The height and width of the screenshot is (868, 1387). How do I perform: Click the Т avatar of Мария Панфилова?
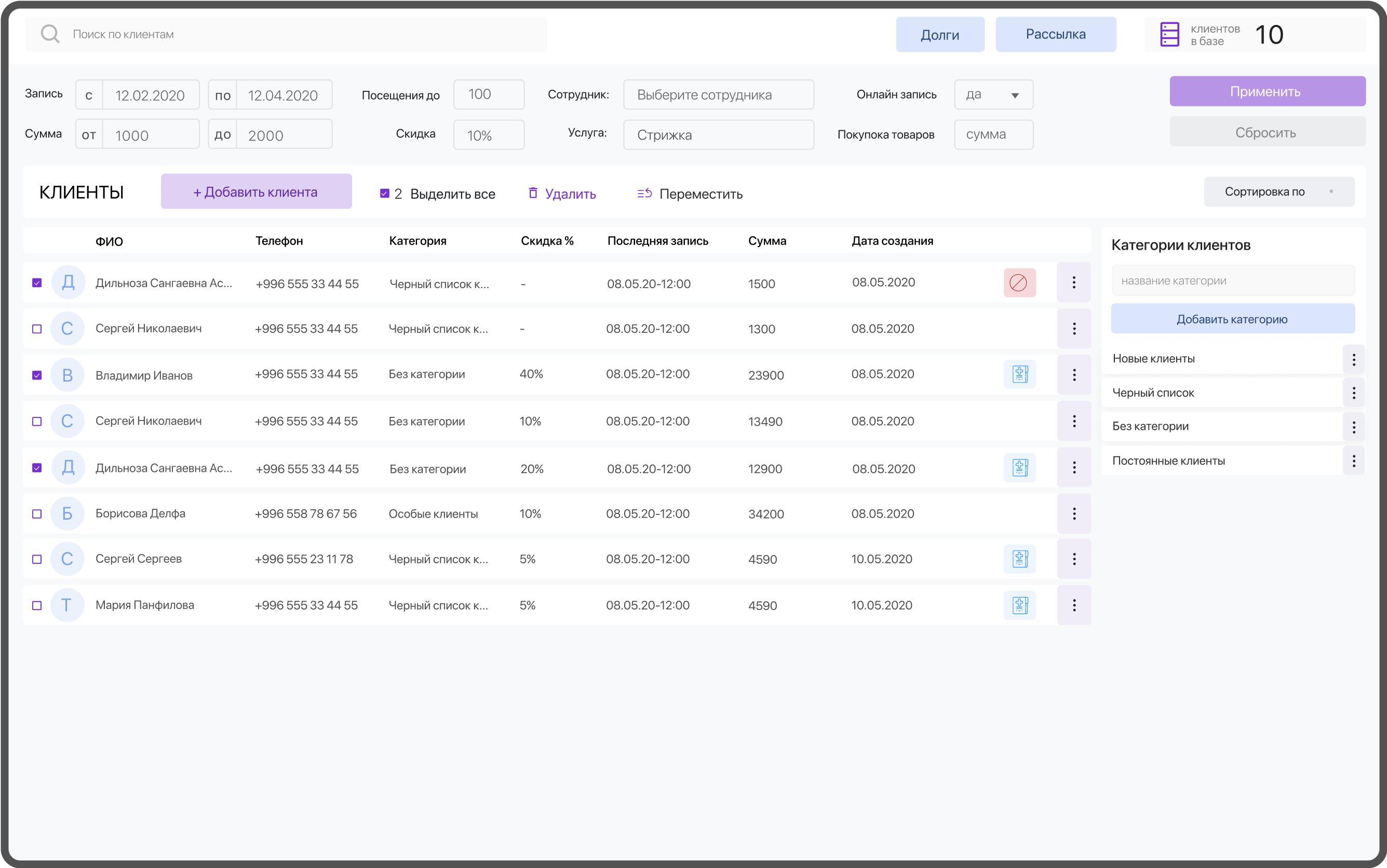point(68,605)
